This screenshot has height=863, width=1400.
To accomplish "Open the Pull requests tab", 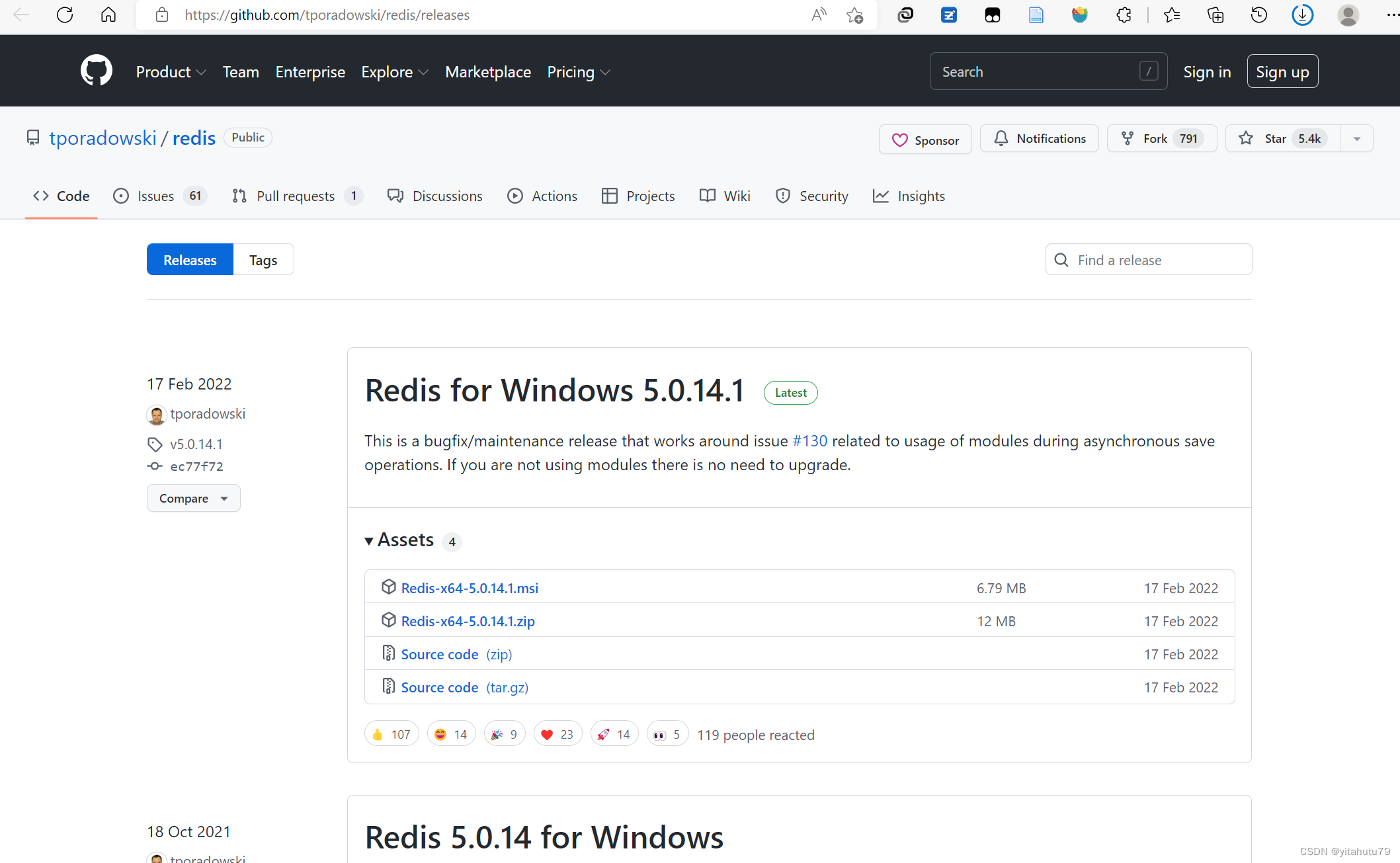I will pyautogui.click(x=296, y=196).
